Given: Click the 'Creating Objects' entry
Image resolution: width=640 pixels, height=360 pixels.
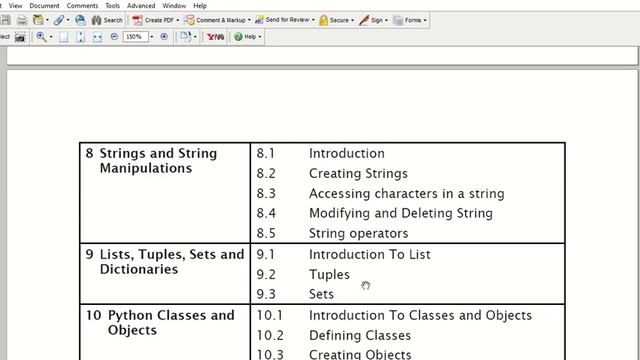Looking at the screenshot, I should 360,354.
